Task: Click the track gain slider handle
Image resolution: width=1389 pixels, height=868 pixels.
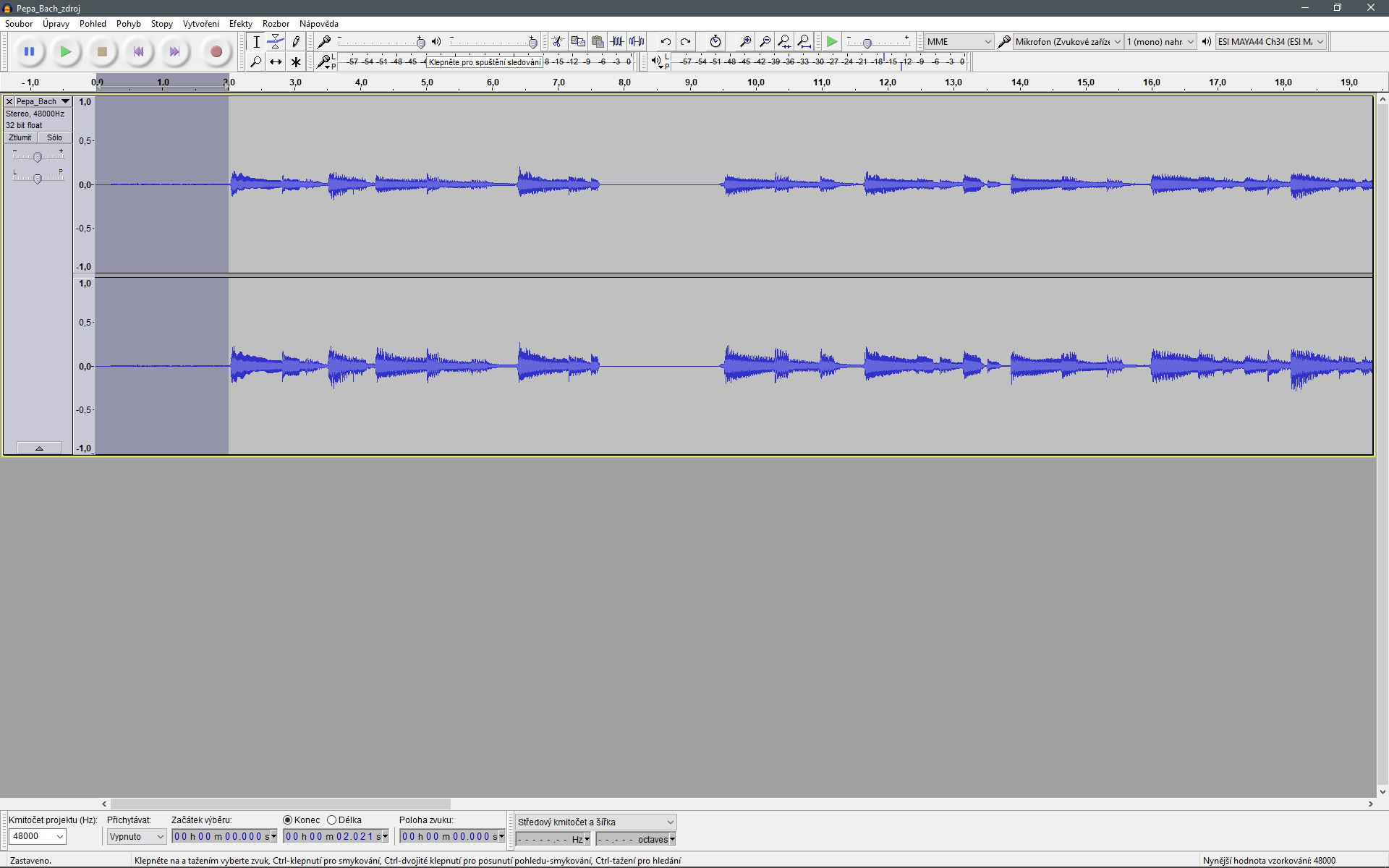Action: (x=38, y=157)
